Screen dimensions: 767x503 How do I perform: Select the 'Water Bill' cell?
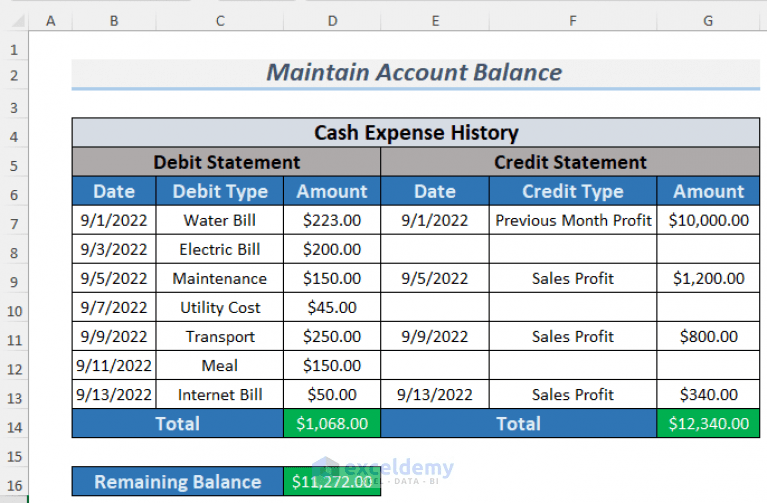pyautogui.click(x=220, y=220)
